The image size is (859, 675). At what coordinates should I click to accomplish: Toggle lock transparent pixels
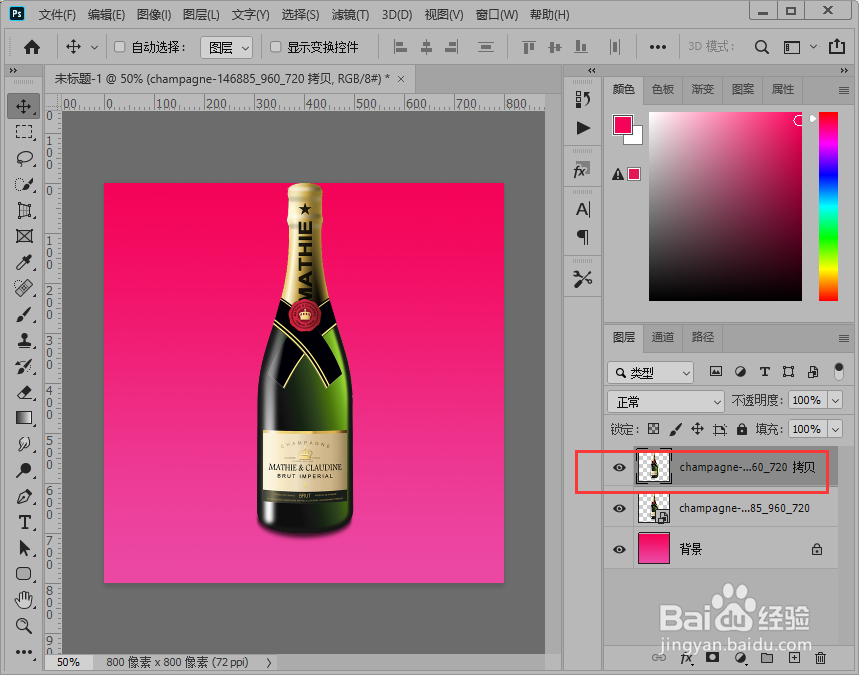click(653, 429)
